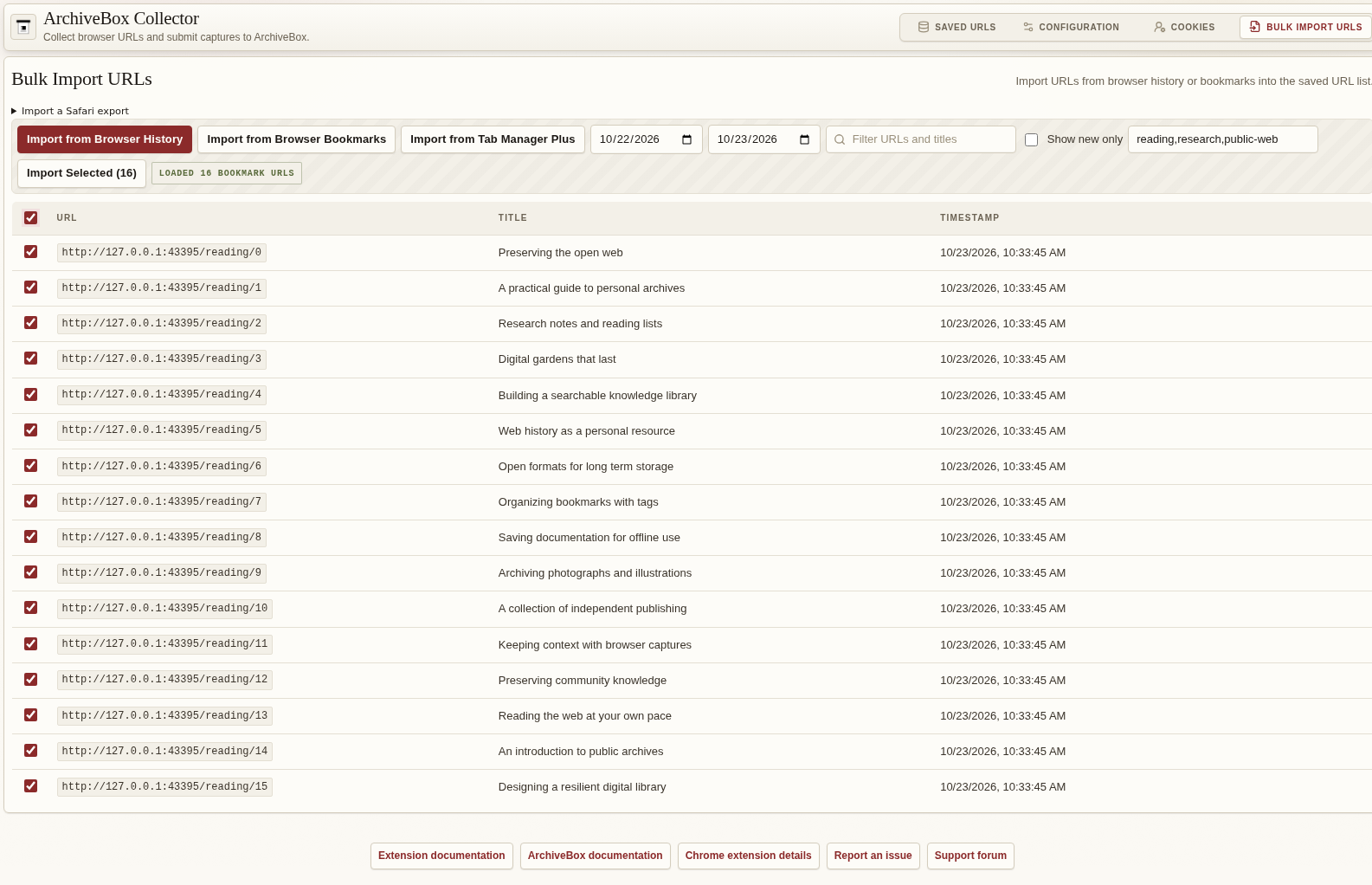
Task: Click the 'Loaded 16 bookmark URLs' status badge
Action: (227, 173)
